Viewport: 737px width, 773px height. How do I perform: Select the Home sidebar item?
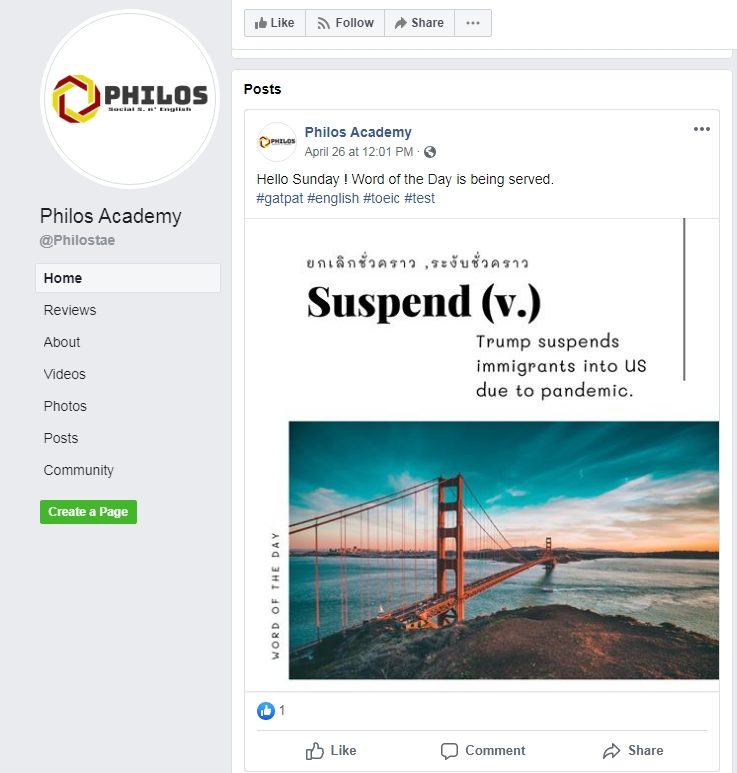(128, 278)
